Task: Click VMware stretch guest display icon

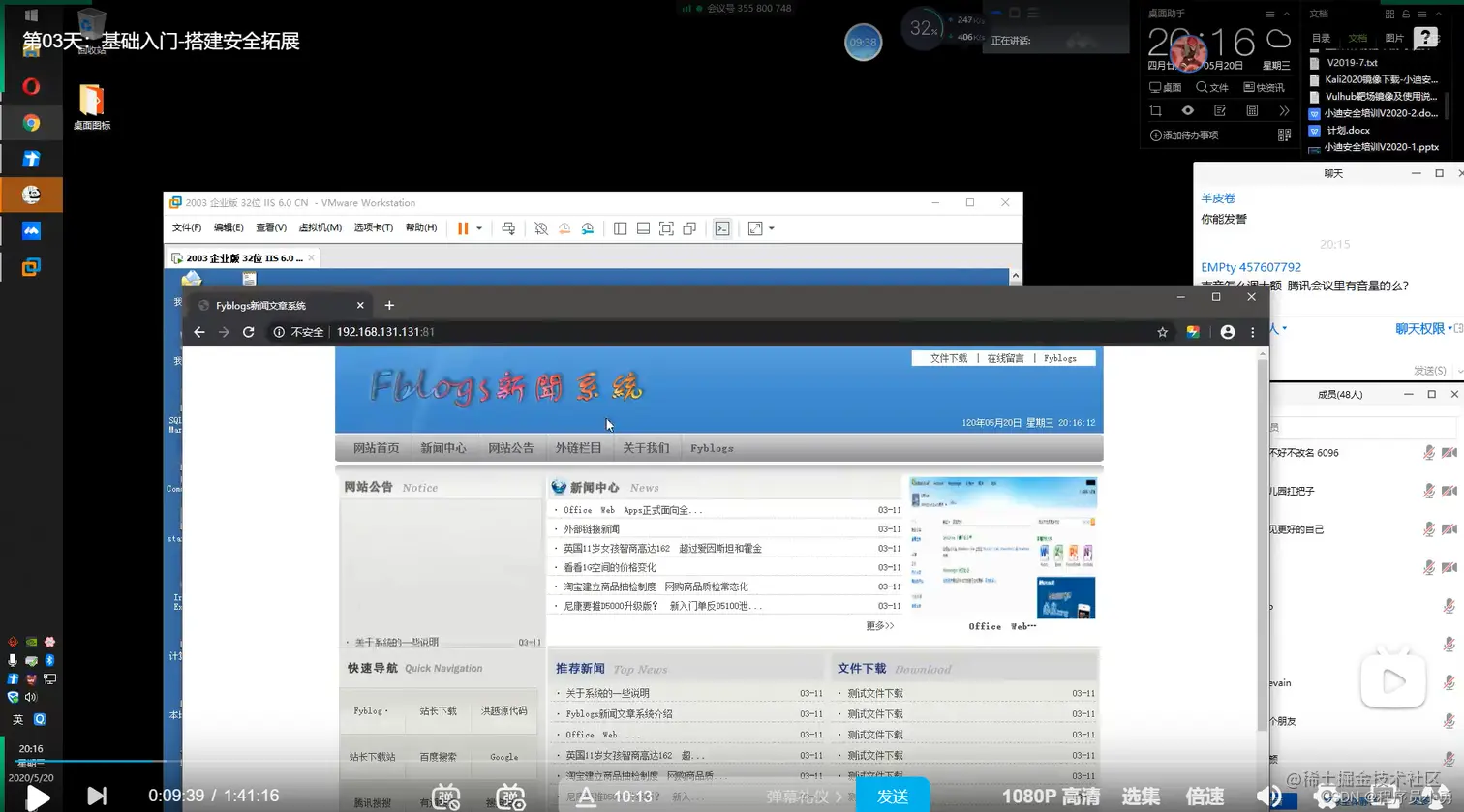Action: click(755, 228)
